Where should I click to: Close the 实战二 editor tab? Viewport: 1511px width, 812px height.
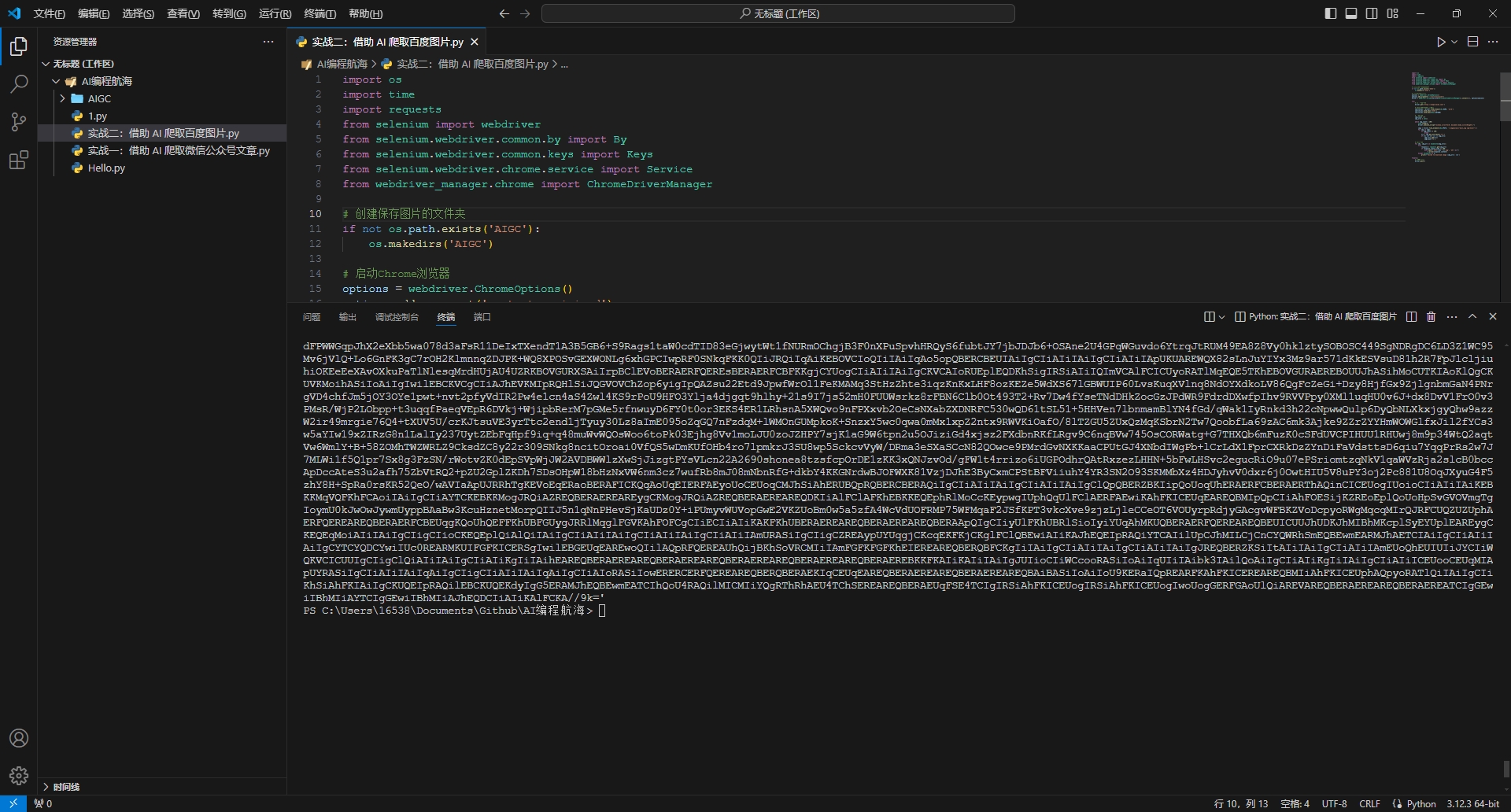pos(475,42)
